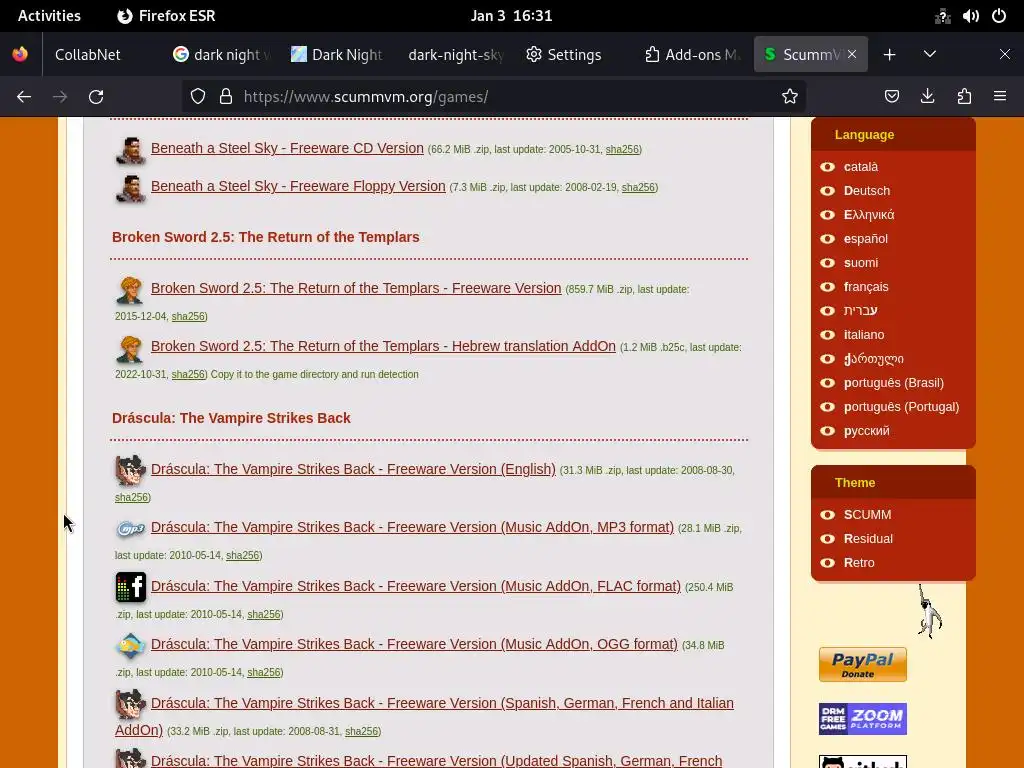Click the address bar URL field
This screenshot has width=1024, height=768.
496,97
